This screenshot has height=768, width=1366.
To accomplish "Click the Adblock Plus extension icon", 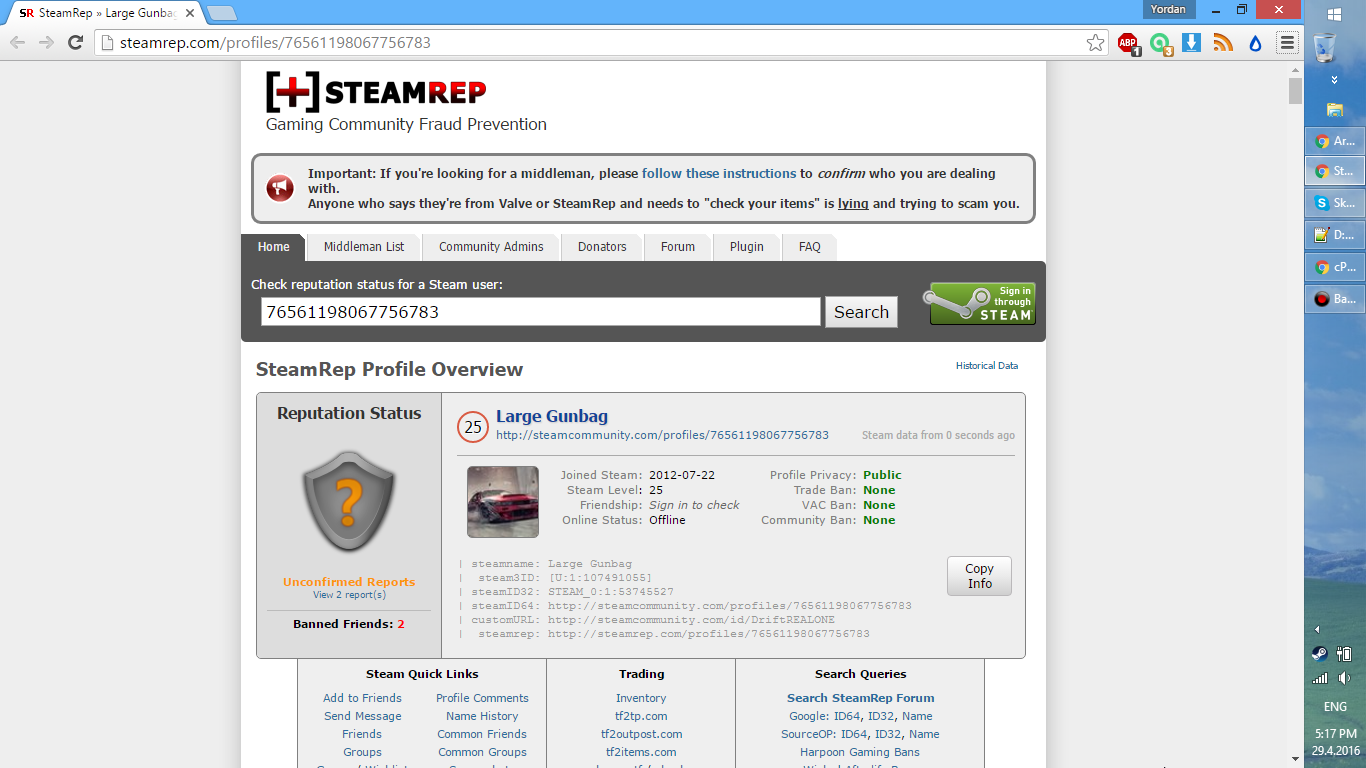I will [x=1128, y=43].
